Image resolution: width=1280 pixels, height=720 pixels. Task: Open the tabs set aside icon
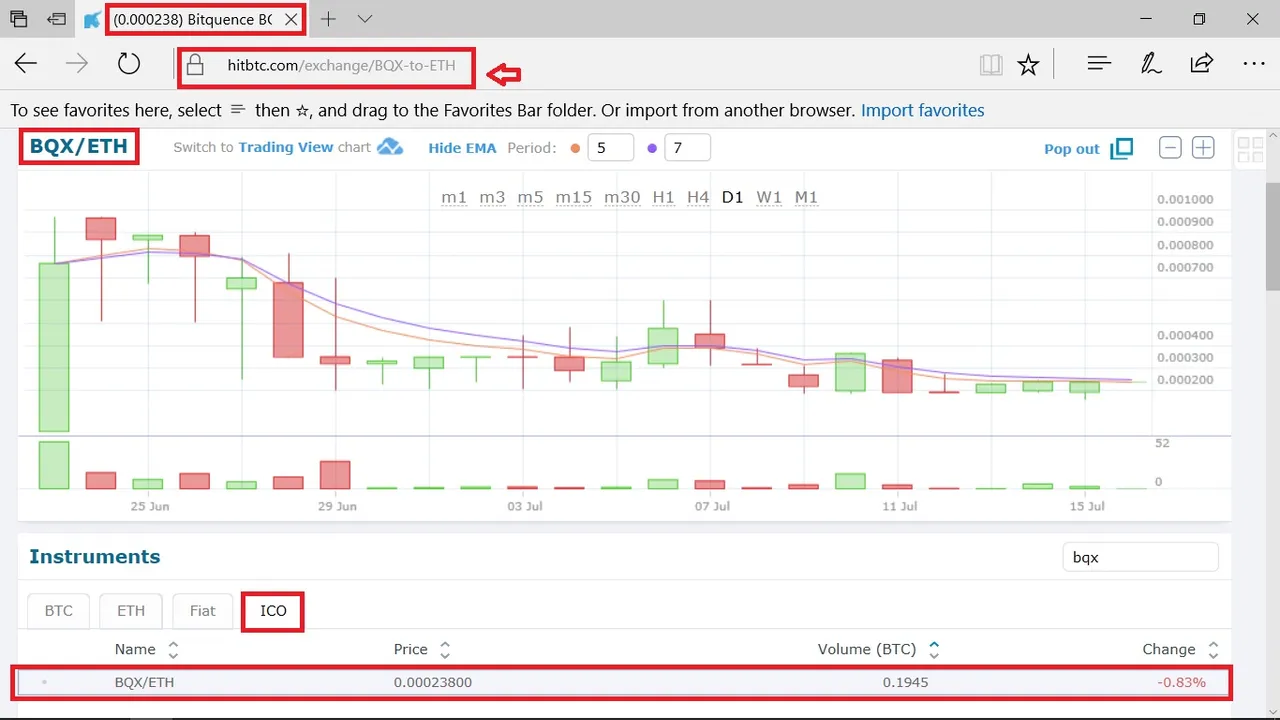(19, 19)
